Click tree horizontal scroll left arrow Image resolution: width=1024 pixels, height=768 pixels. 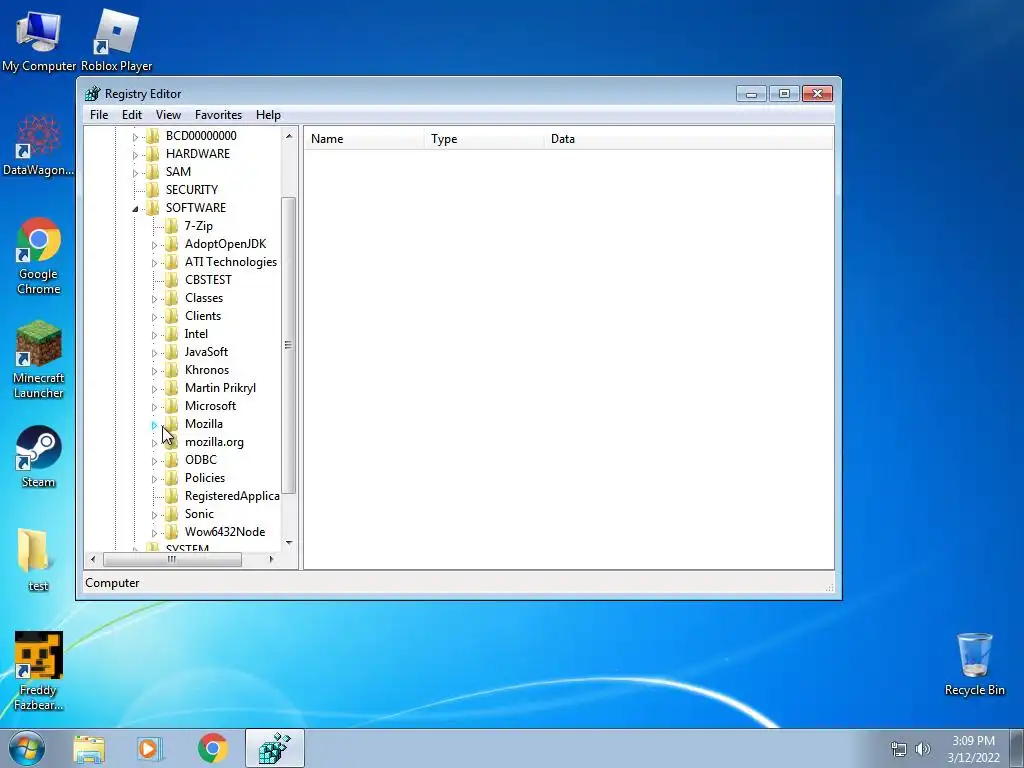point(93,559)
